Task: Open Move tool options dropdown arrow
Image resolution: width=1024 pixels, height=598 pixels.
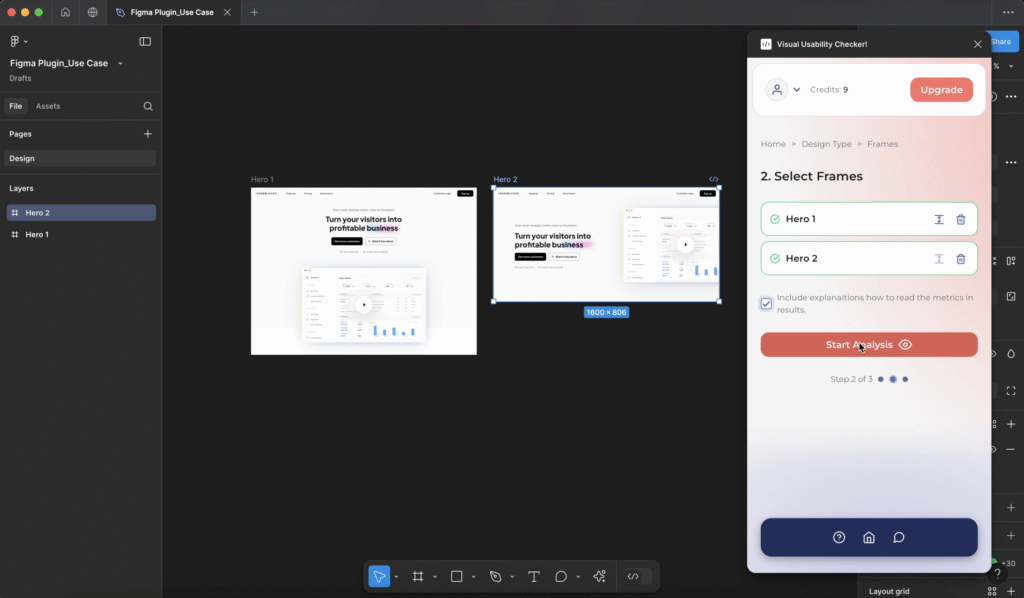Action: [396, 577]
